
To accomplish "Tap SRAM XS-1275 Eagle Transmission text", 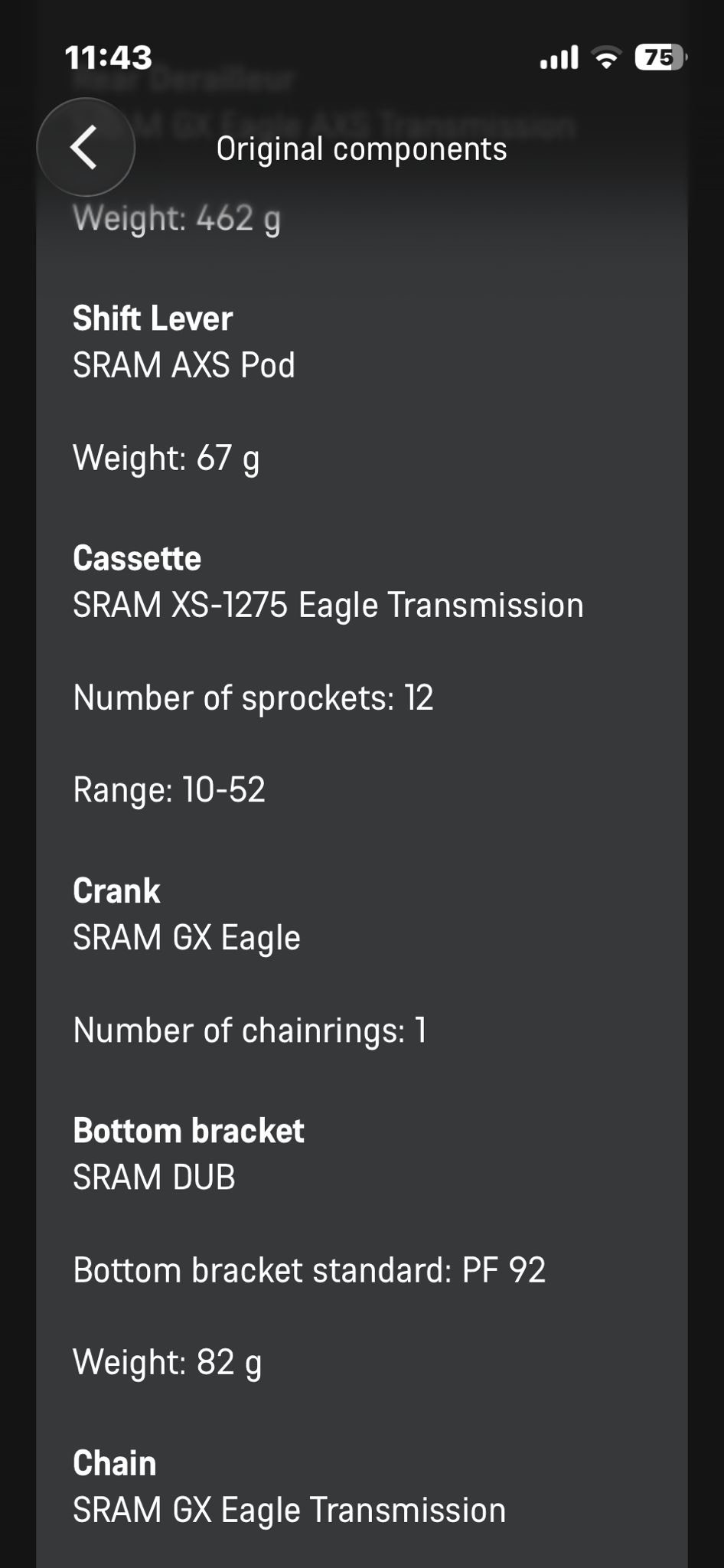I will 328,605.
